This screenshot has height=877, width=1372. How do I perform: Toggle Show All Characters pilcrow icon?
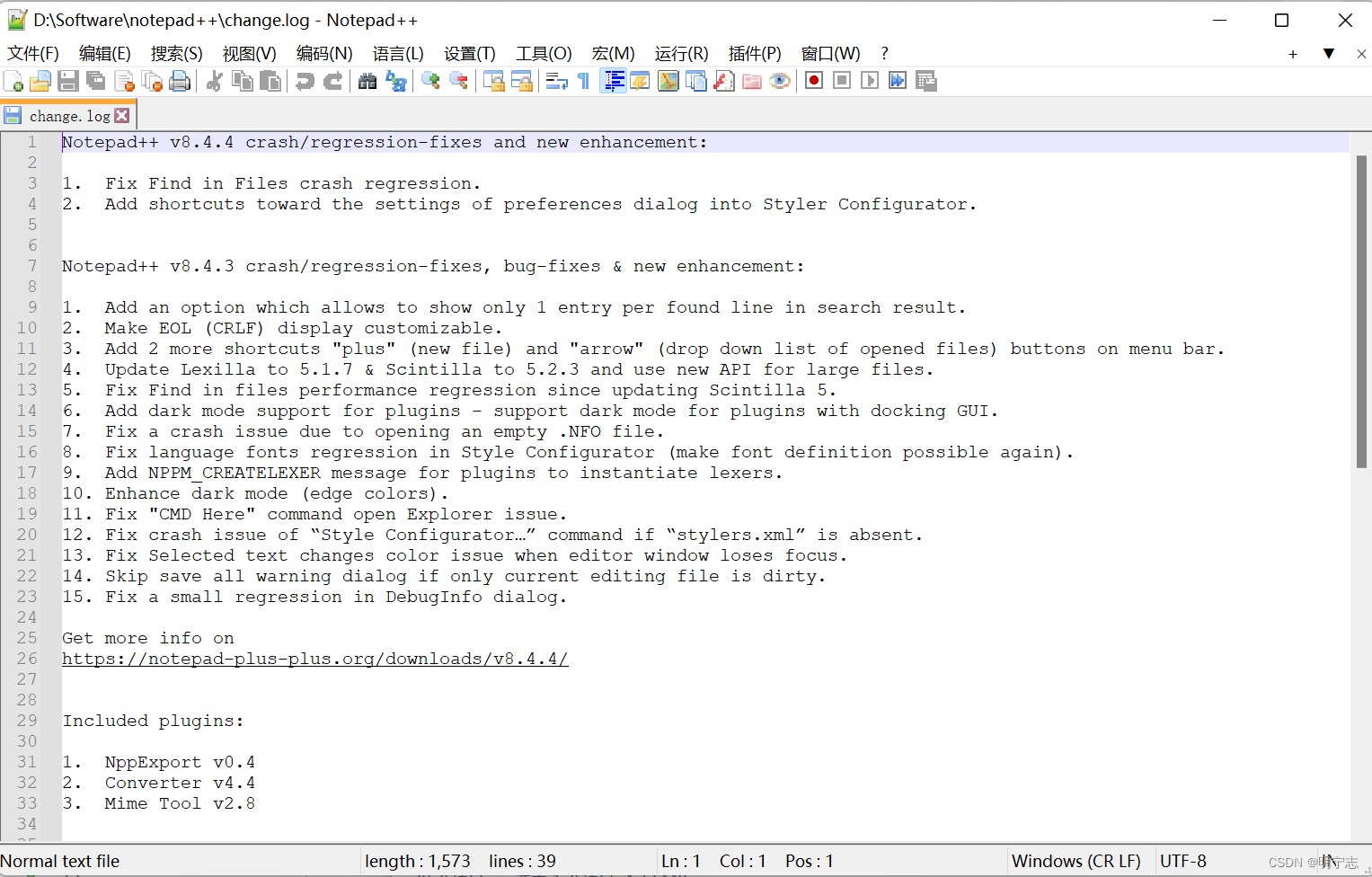pos(584,81)
